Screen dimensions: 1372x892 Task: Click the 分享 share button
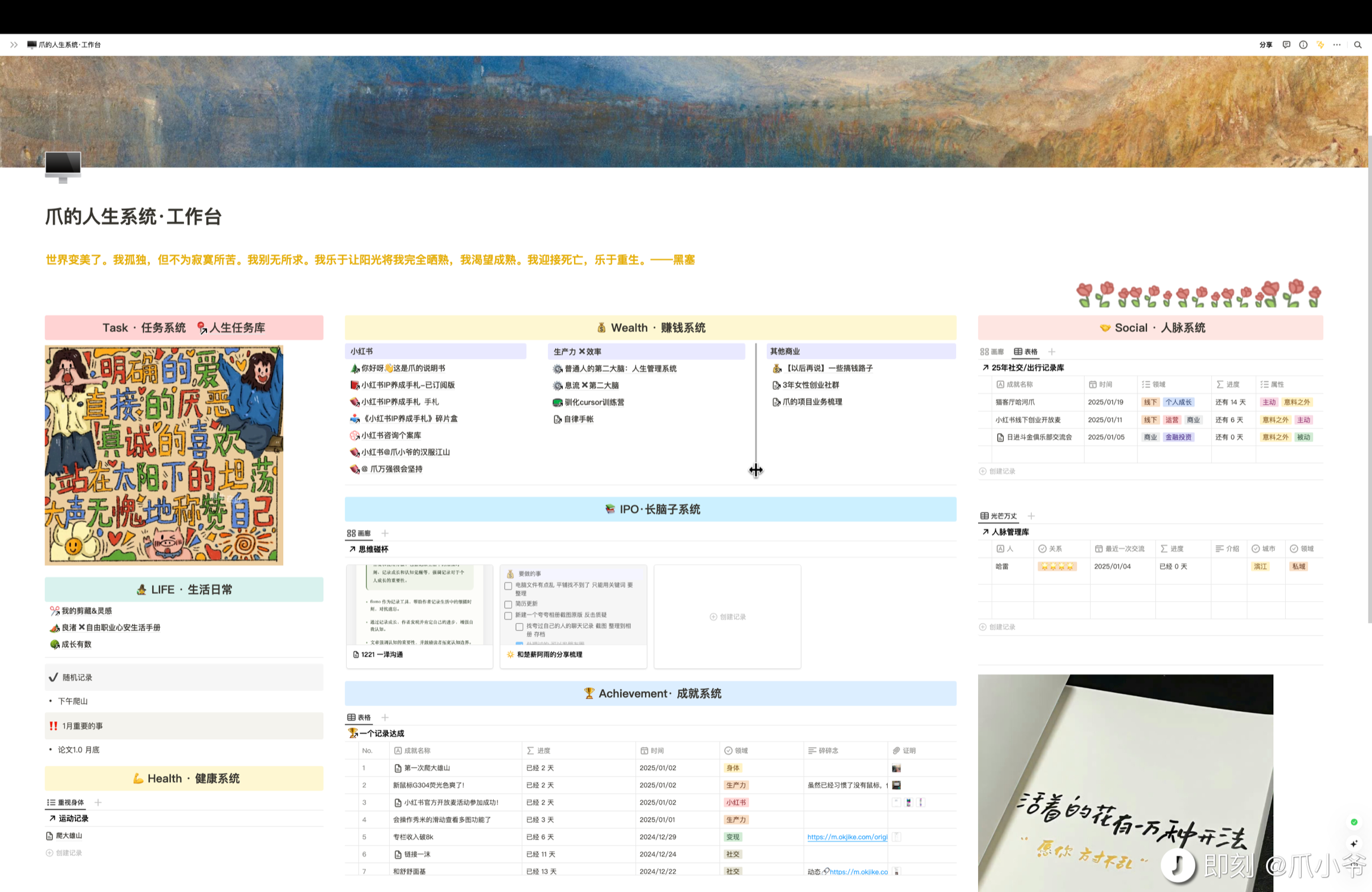[x=1266, y=45]
